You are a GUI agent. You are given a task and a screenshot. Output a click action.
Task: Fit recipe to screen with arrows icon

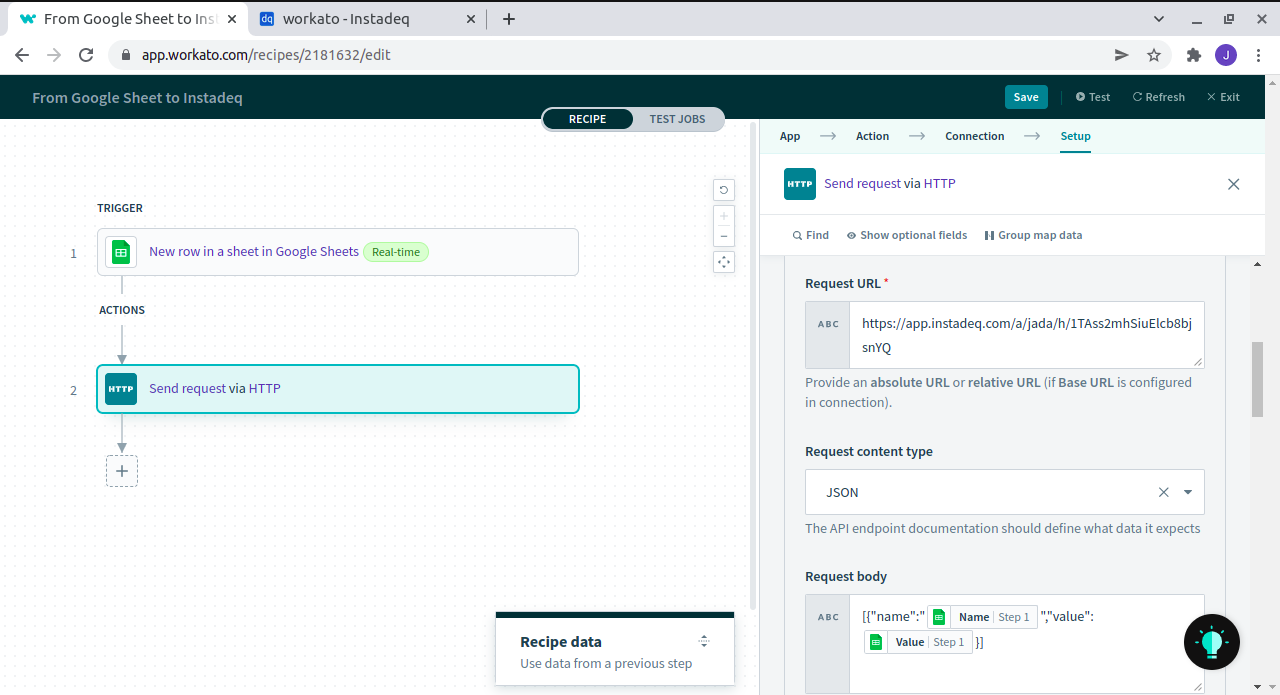pos(724,262)
